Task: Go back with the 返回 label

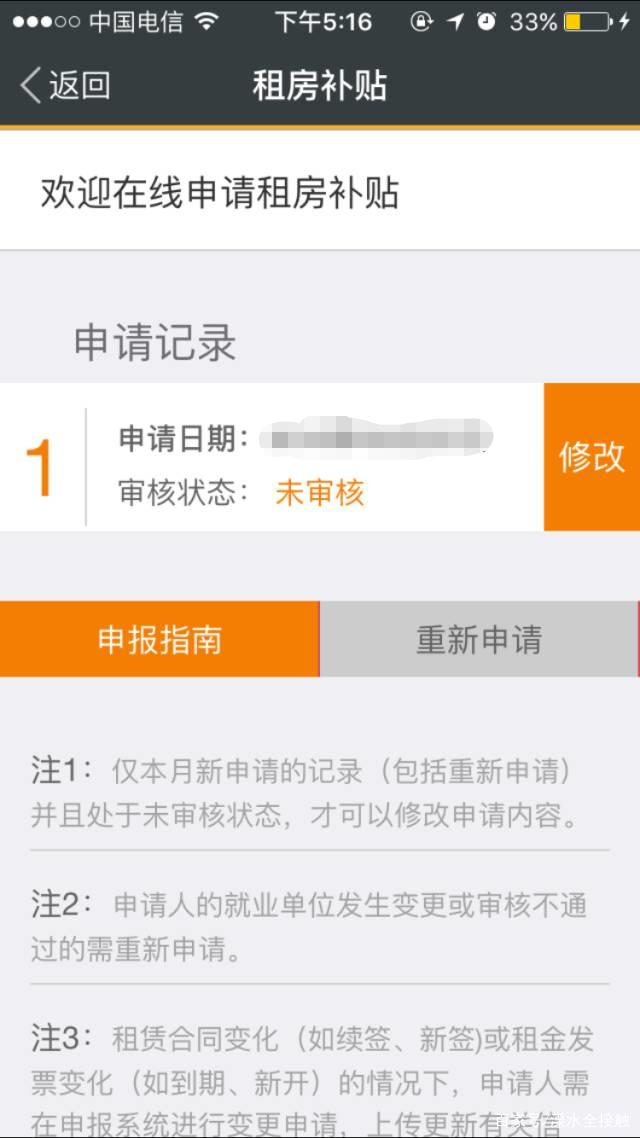Action: pyautogui.click(x=80, y=86)
